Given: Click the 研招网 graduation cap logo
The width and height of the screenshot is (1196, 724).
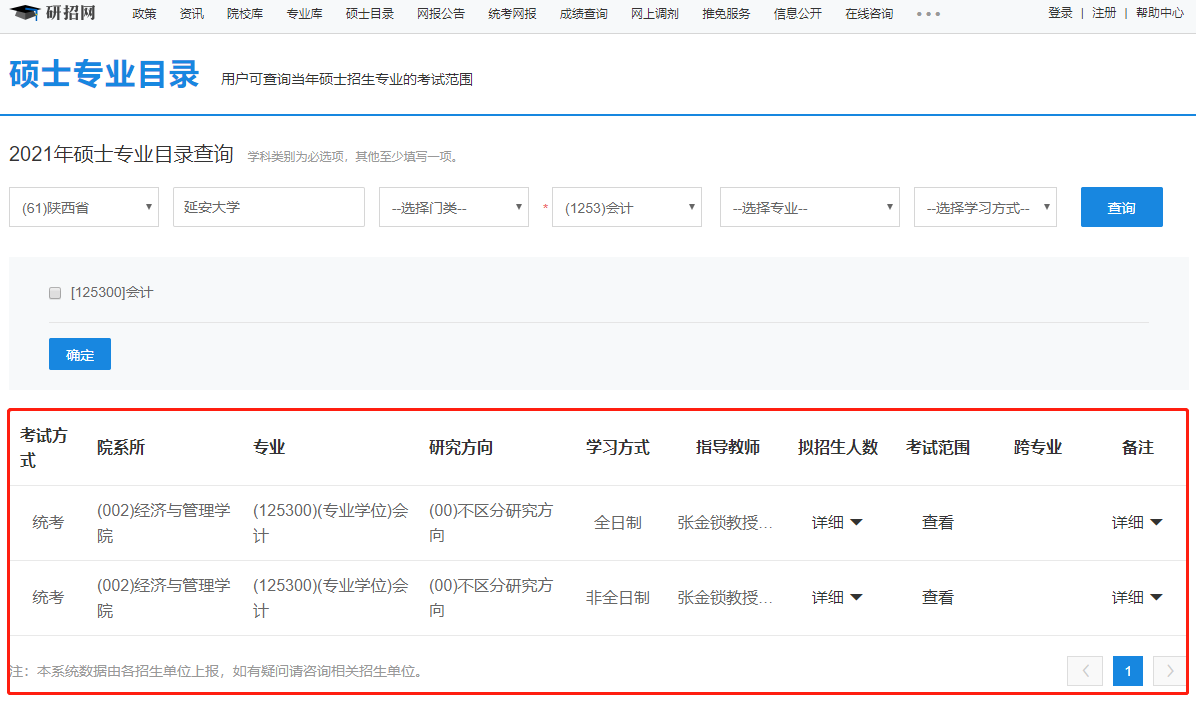Looking at the screenshot, I should [x=53, y=12].
